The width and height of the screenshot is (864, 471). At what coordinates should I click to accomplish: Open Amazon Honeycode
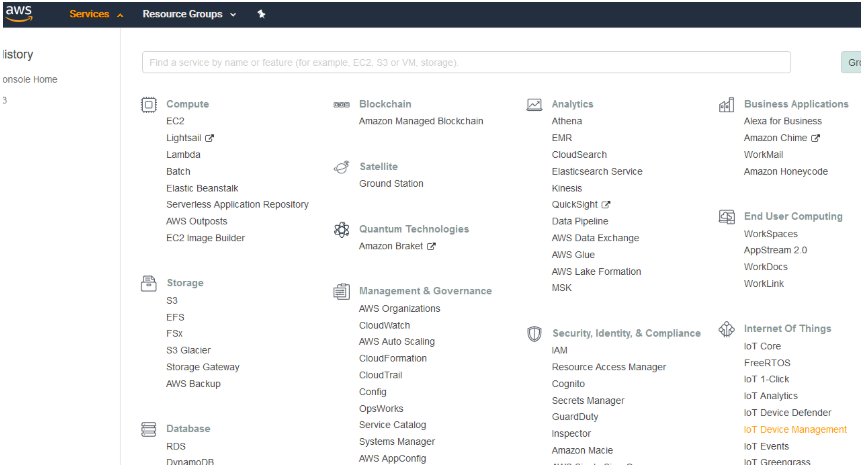tap(786, 172)
